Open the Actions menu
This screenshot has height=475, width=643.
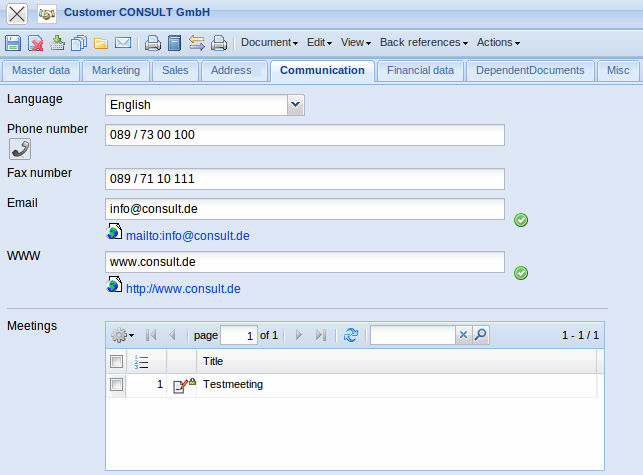[x=498, y=43]
